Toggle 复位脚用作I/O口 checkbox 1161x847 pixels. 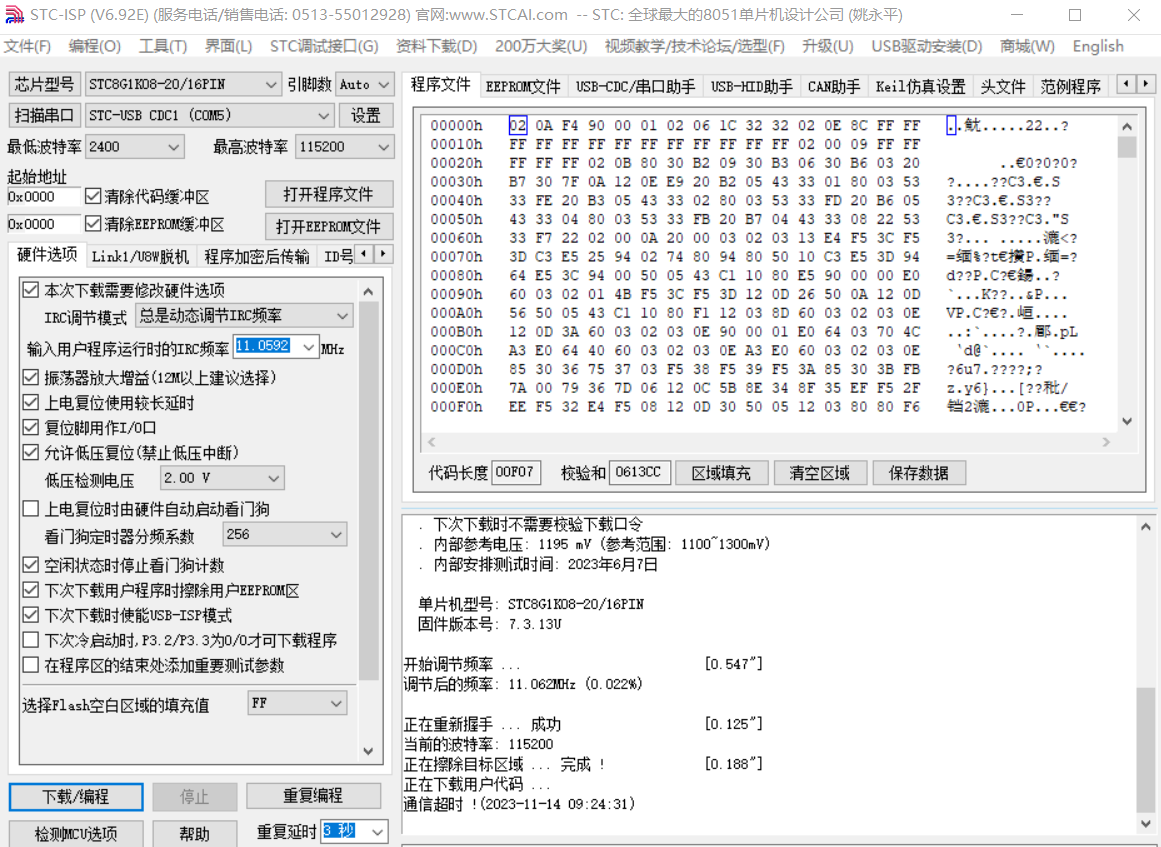click(30, 427)
